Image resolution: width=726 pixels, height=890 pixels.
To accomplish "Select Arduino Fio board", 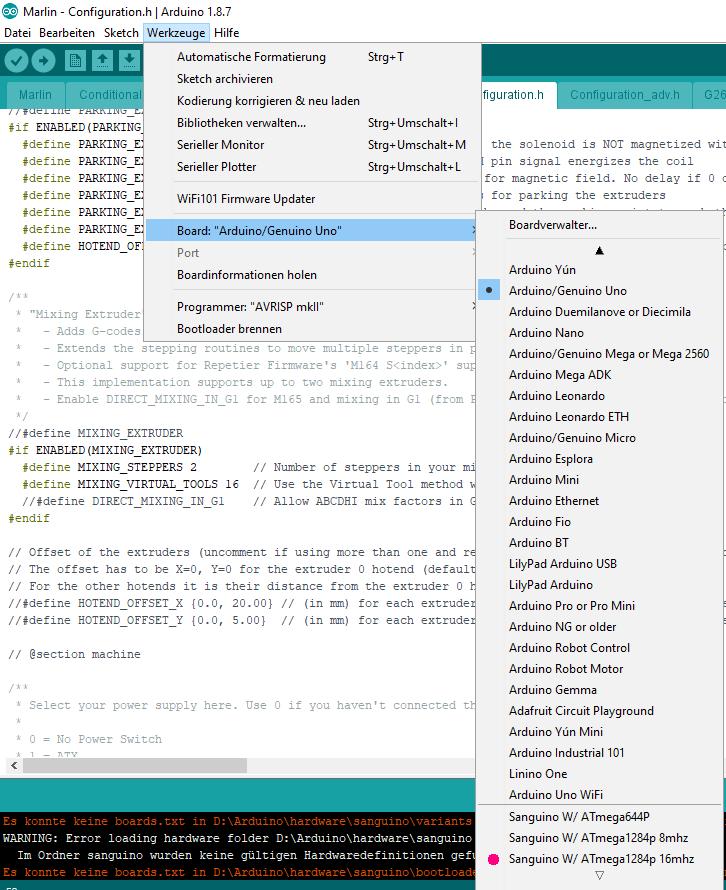I will (x=599, y=522).
